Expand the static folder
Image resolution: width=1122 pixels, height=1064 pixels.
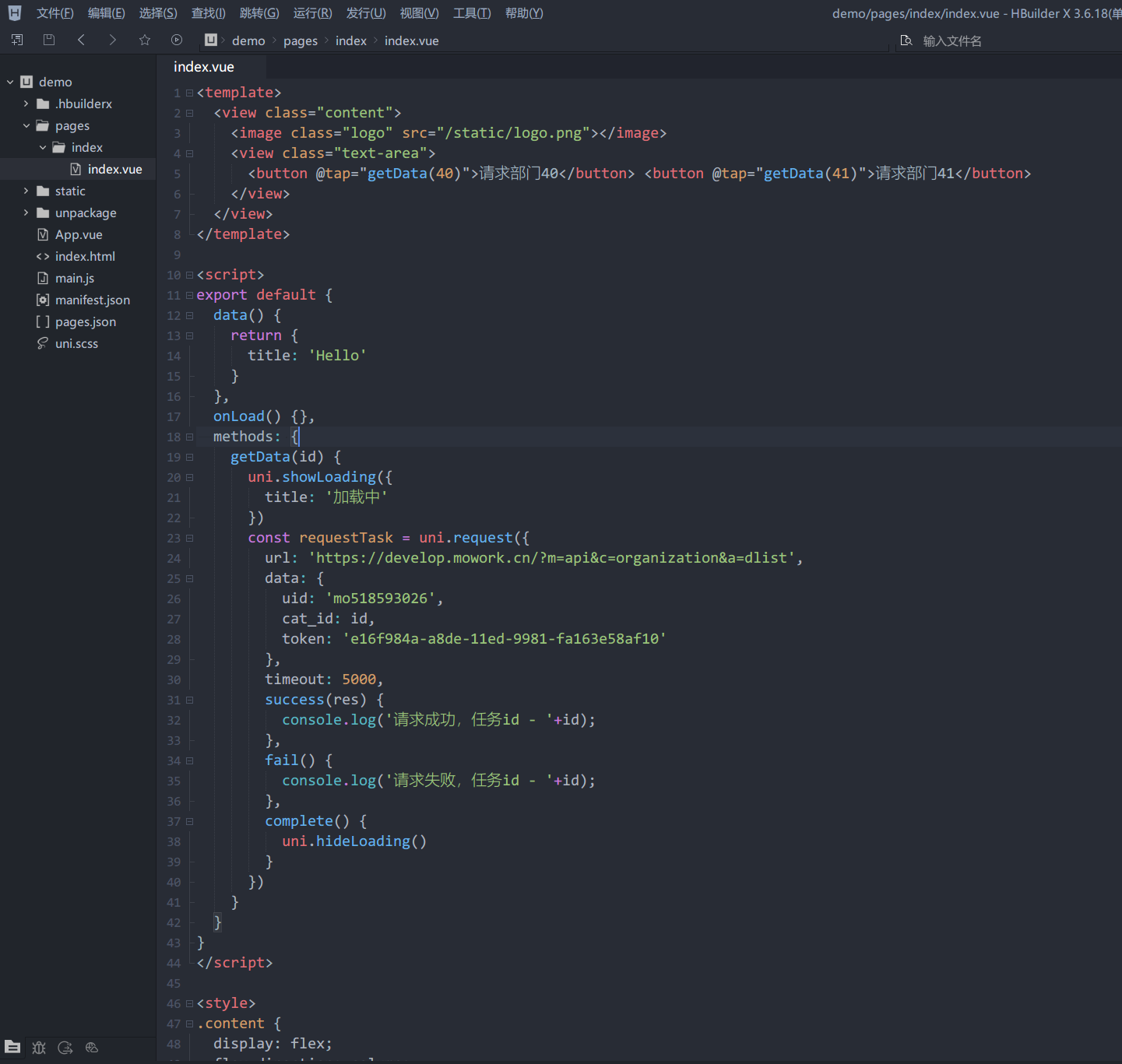pos(26,191)
